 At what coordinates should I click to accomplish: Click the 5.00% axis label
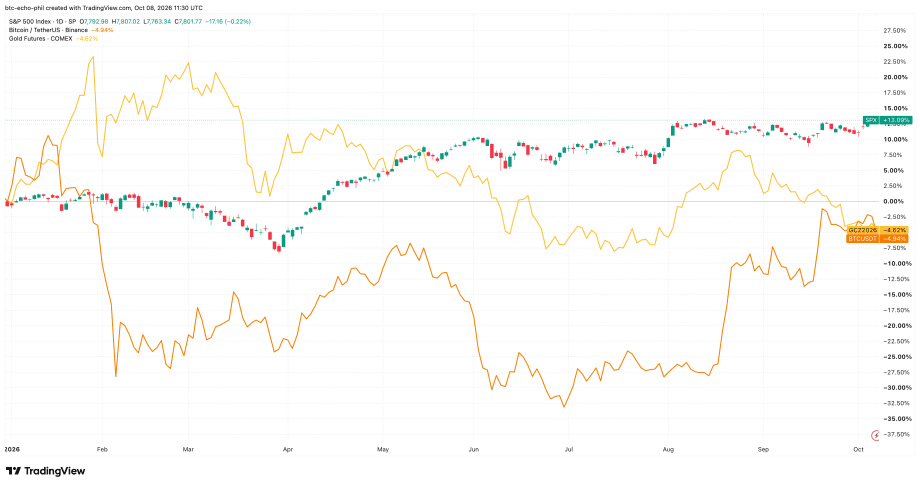click(896, 170)
